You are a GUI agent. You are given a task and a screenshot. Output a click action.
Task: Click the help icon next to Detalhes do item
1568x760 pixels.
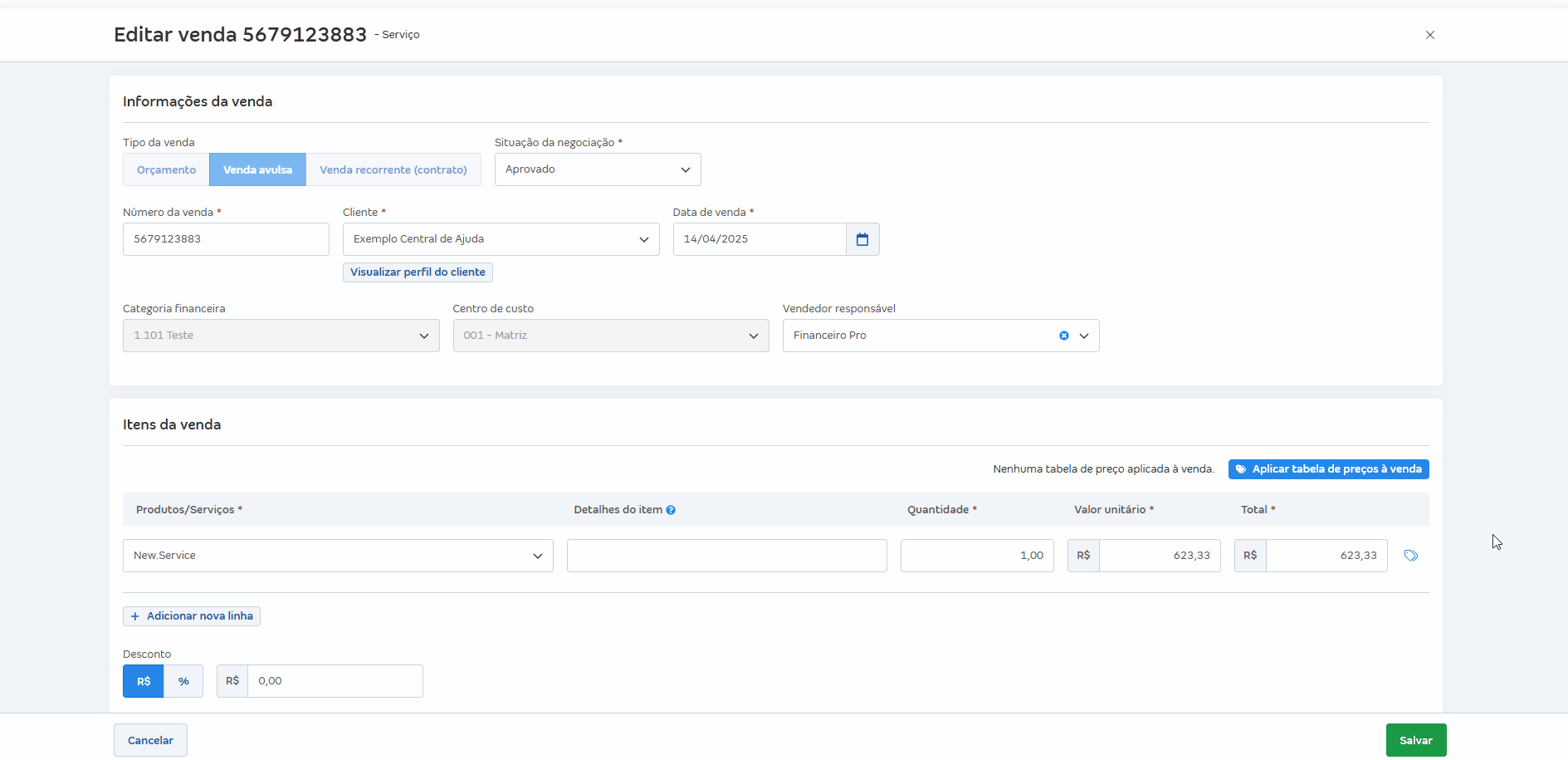click(671, 510)
